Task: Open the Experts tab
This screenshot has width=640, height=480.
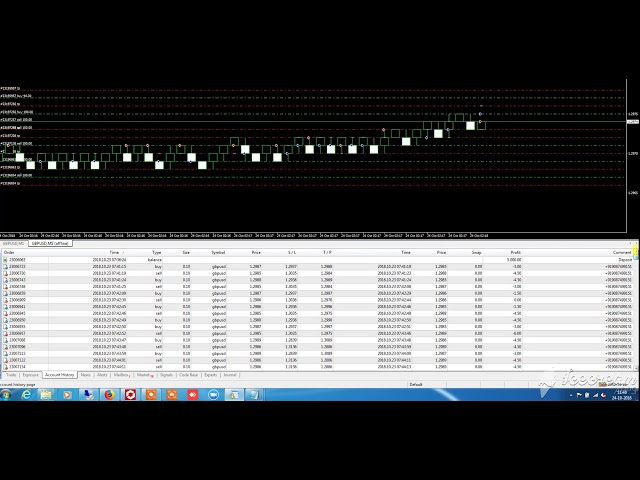Action: click(x=210, y=375)
